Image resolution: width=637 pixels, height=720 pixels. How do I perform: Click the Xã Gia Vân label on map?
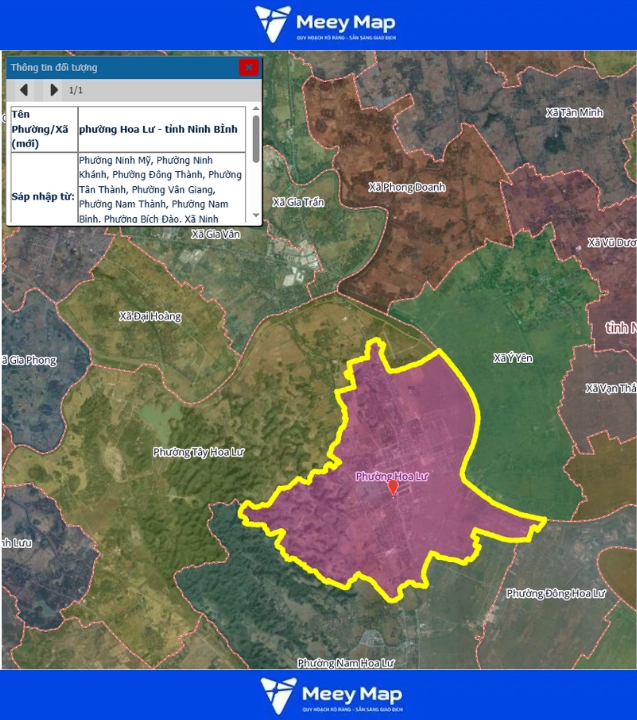tap(216, 235)
